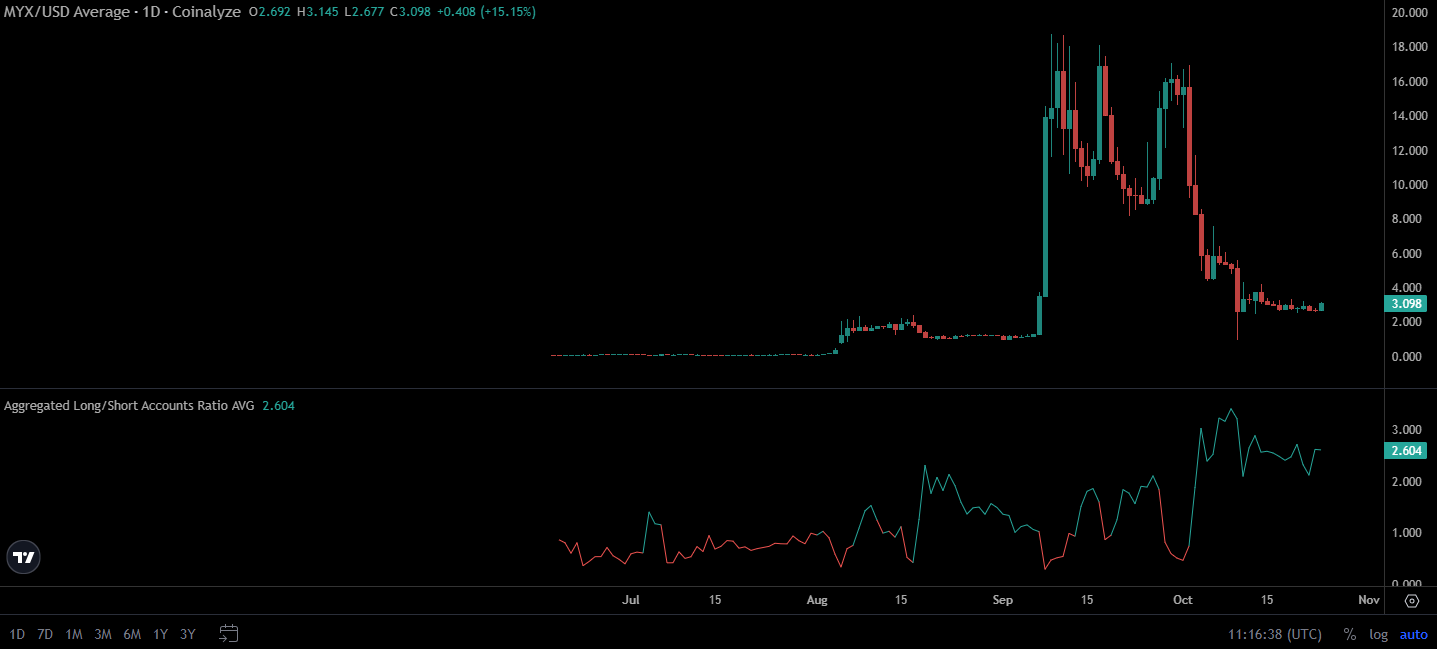This screenshot has width=1437, height=649.
Task: Select the 7D time range
Action: 45,634
